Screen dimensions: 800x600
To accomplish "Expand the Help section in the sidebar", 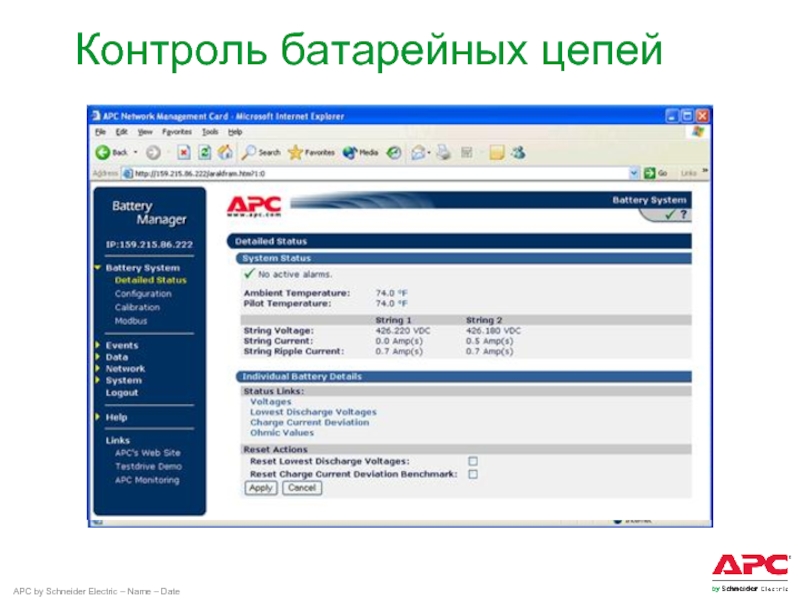I will [x=97, y=417].
